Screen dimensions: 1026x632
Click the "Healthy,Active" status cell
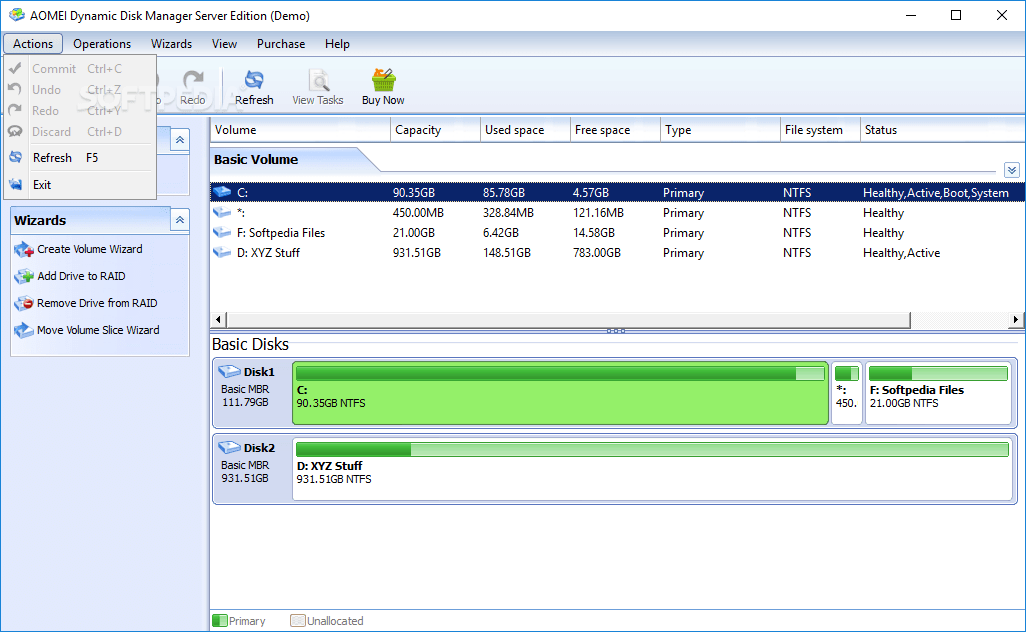click(x=901, y=253)
